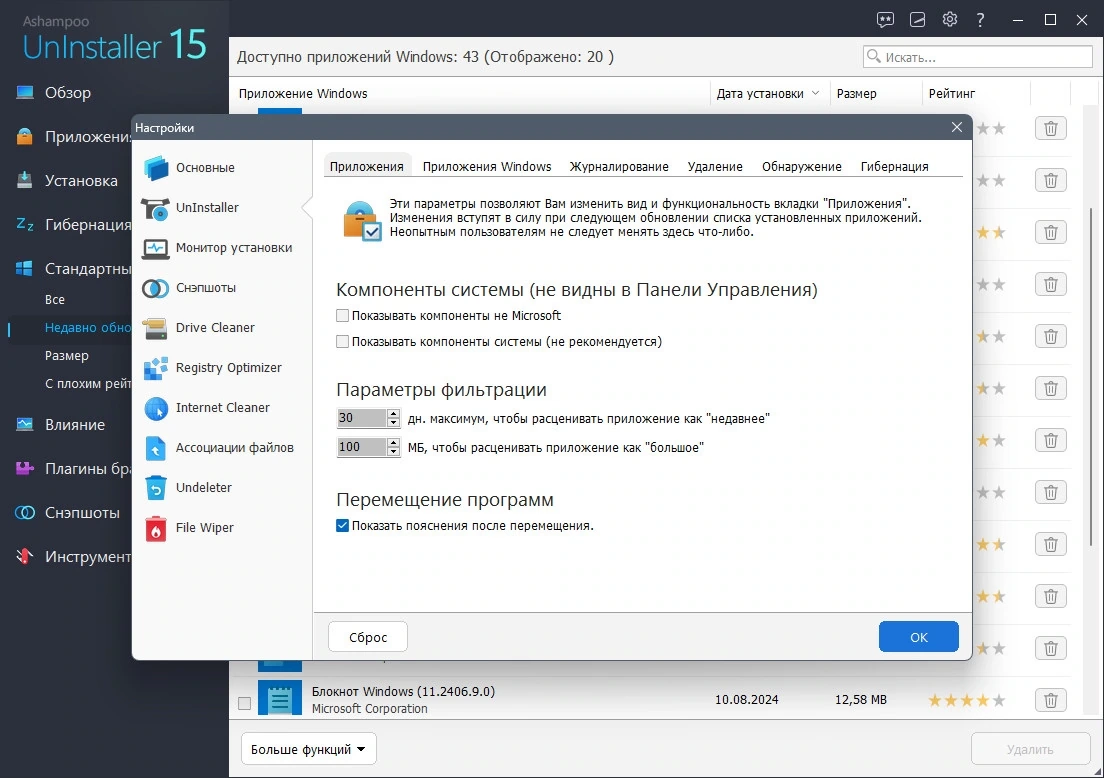Open Монитор установки settings icon
This screenshot has height=778, width=1104.
156,248
